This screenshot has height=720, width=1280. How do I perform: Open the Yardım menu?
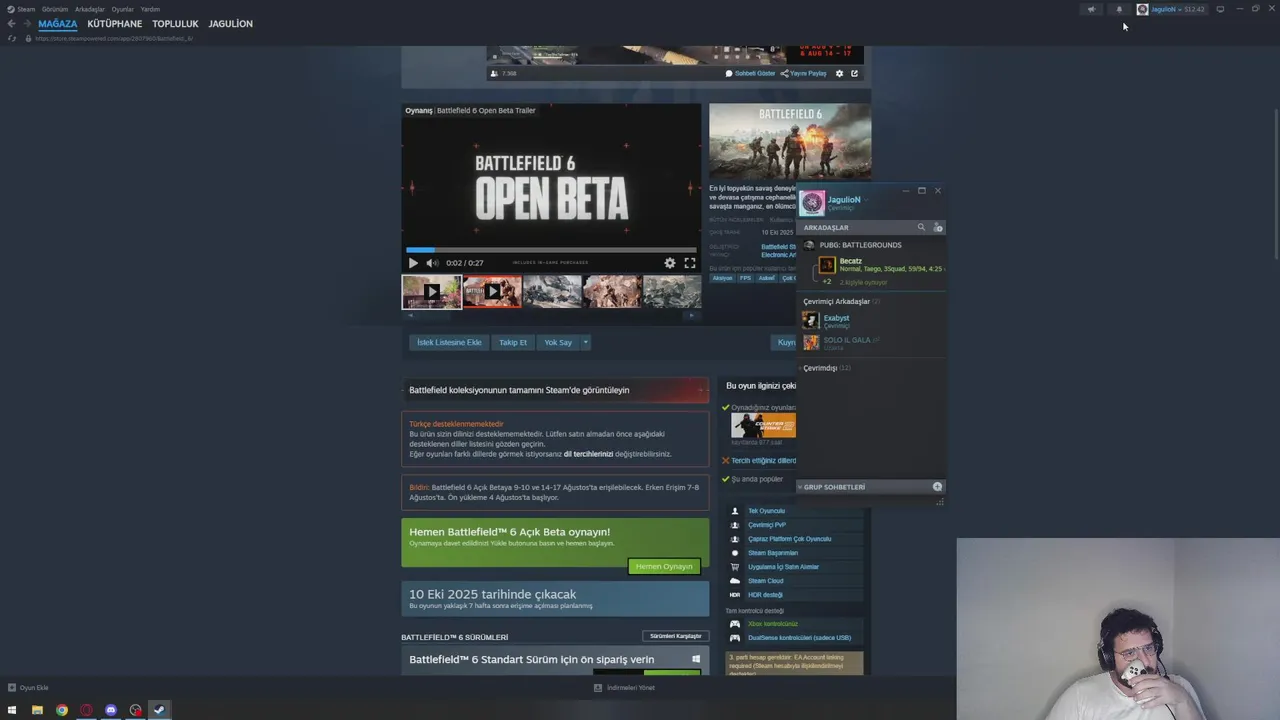(150, 9)
